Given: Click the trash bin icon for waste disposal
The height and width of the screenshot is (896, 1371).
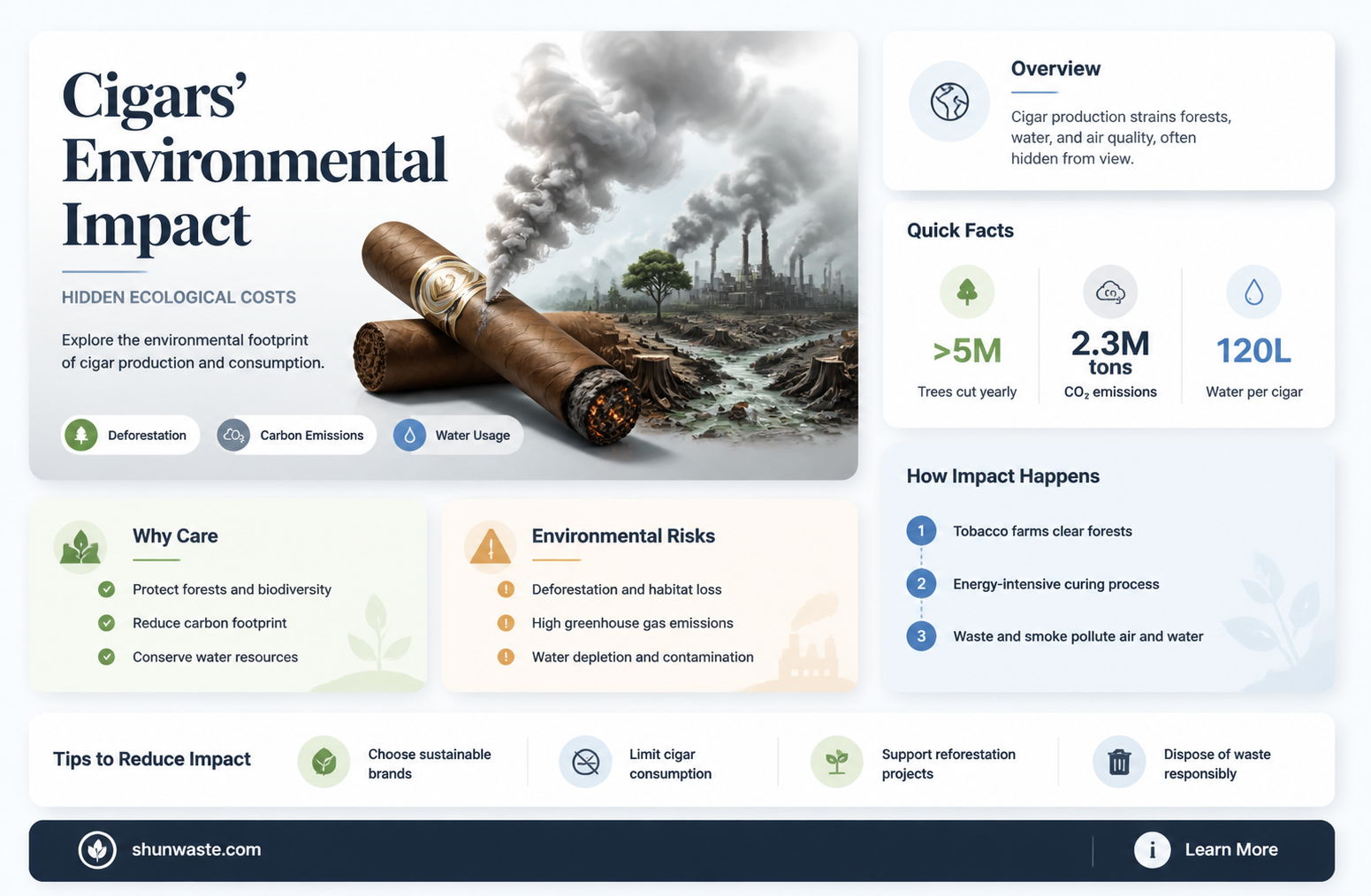Looking at the screenshot, I should click(x=1119, y=761).
